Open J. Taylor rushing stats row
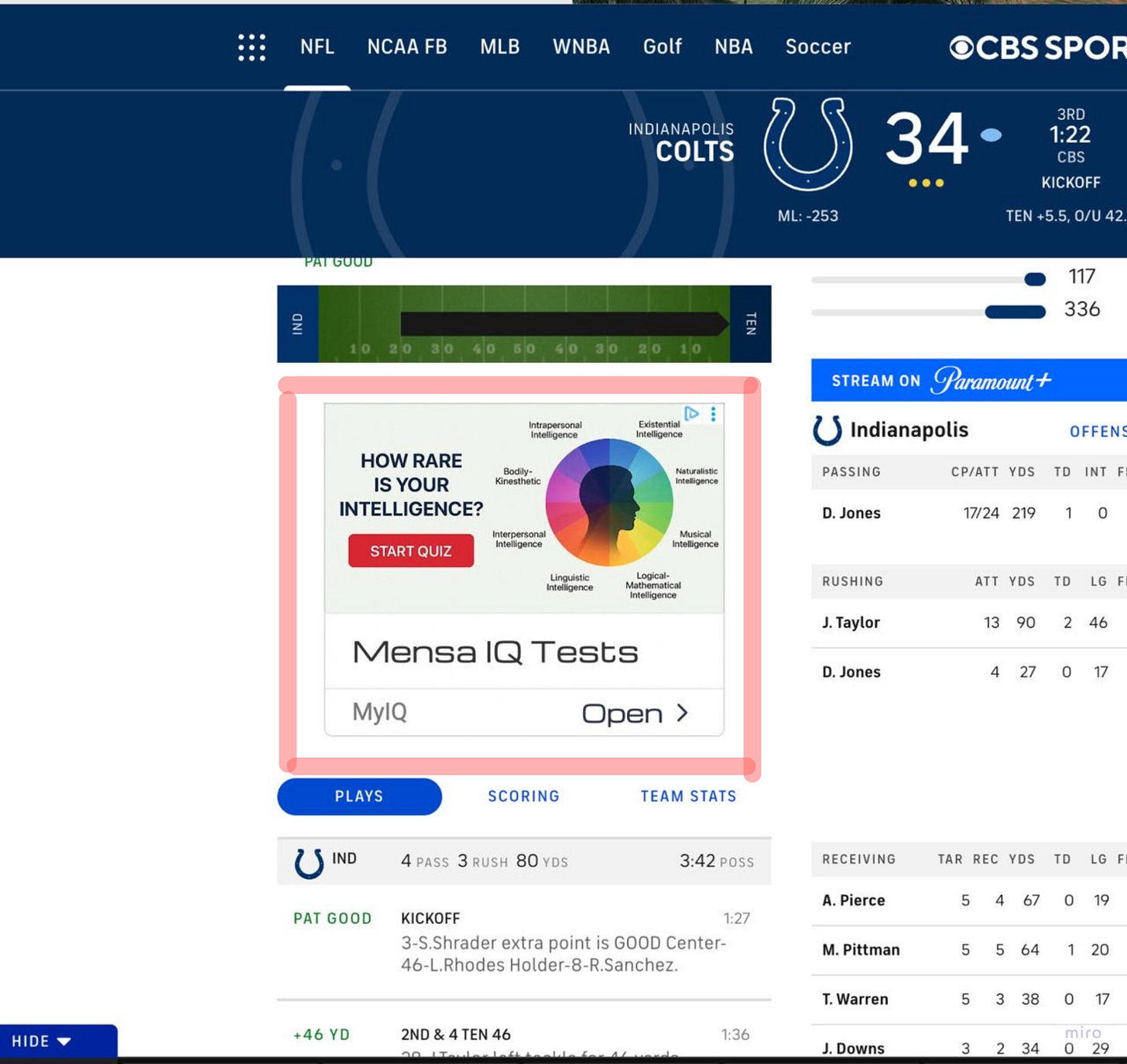This screenshot has height=1064, width=1127. (x=969, y=623)
